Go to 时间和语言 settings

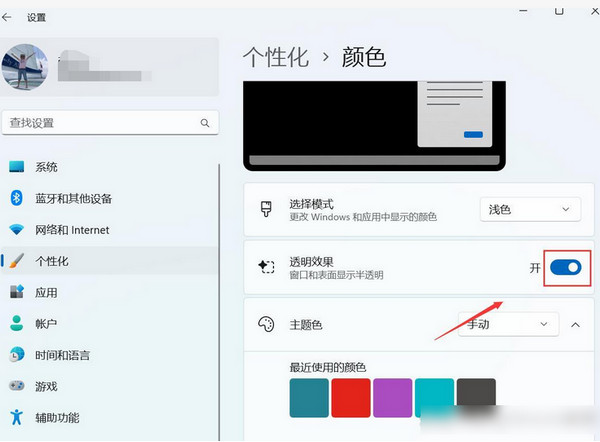110,355
